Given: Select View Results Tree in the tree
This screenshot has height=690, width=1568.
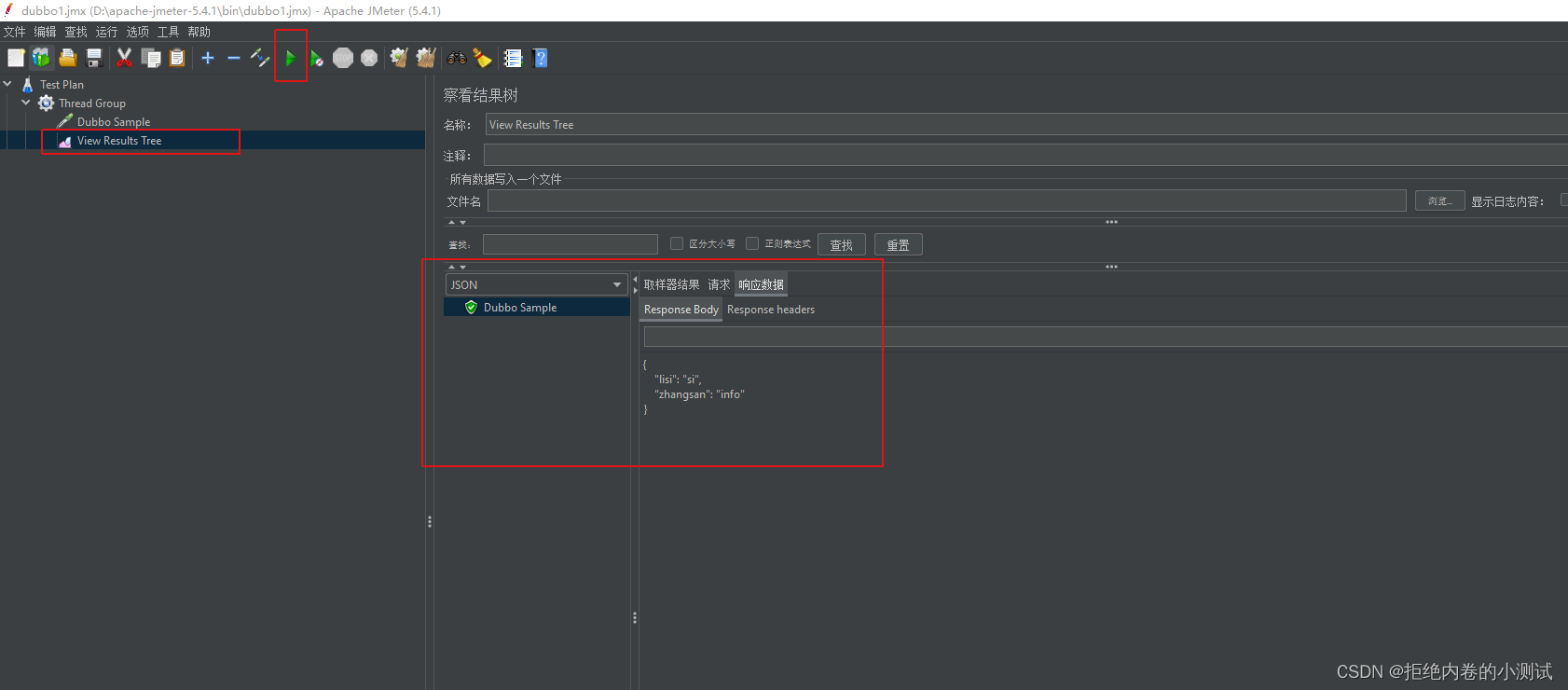Looking at the screenshot, I should point(119,141).
